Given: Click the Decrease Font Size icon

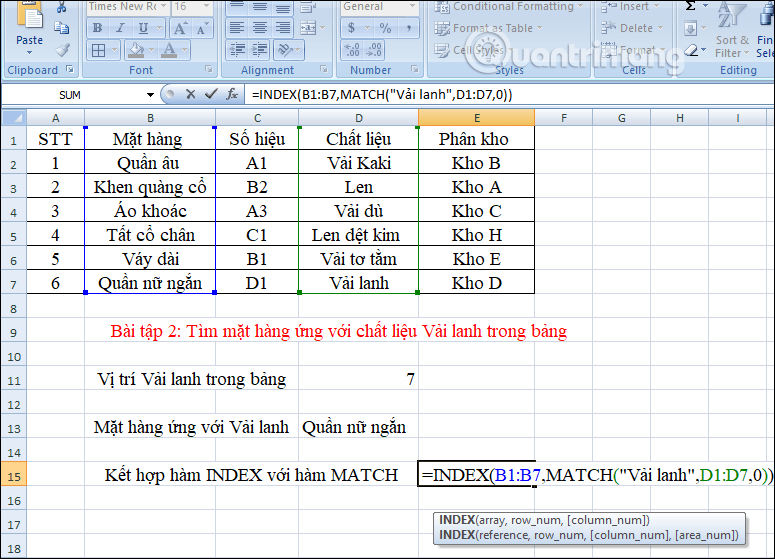Looking at the screenshot, I should coord(201,28).
